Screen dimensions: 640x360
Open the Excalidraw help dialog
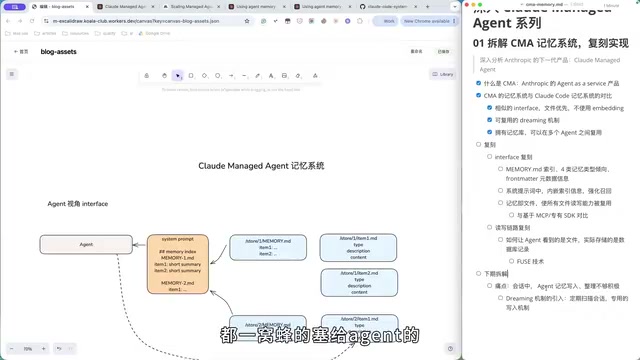pos(450,349)
